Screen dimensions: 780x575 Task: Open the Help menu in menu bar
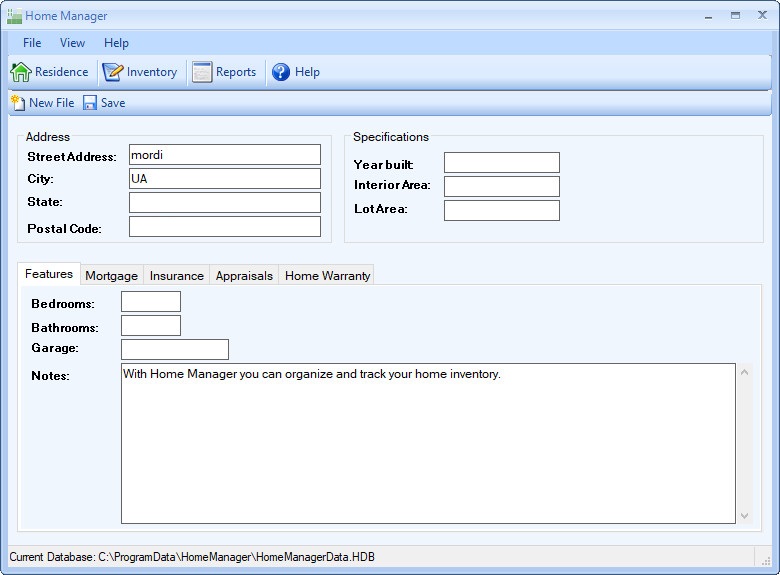[116, 43]
